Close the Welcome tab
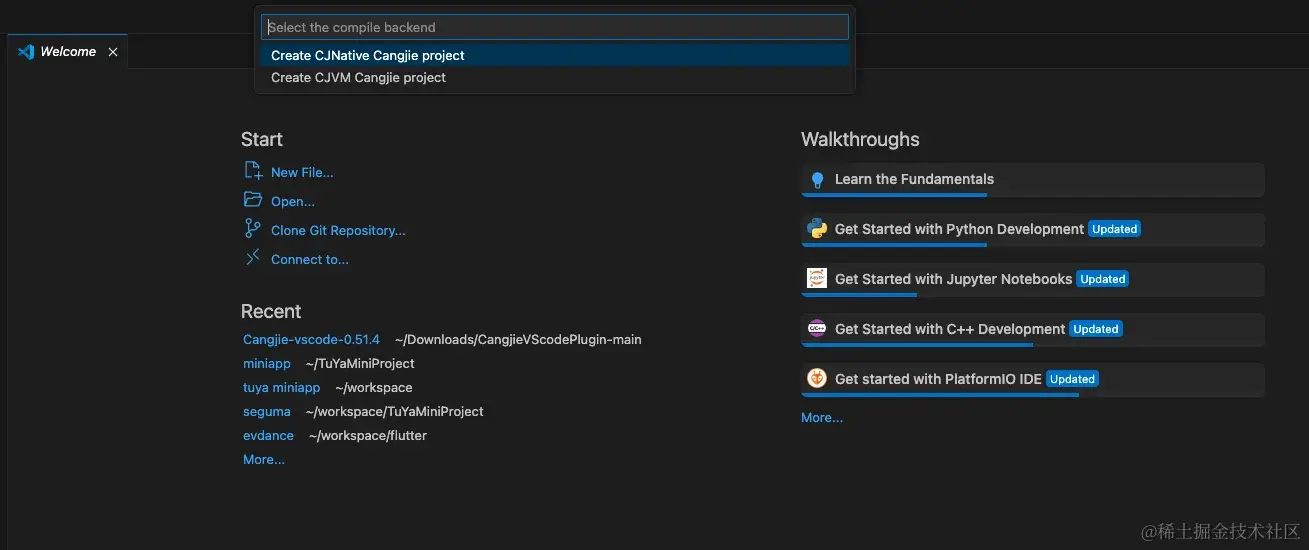This screenshot has width=1309, height=550. tap(113, 52)
